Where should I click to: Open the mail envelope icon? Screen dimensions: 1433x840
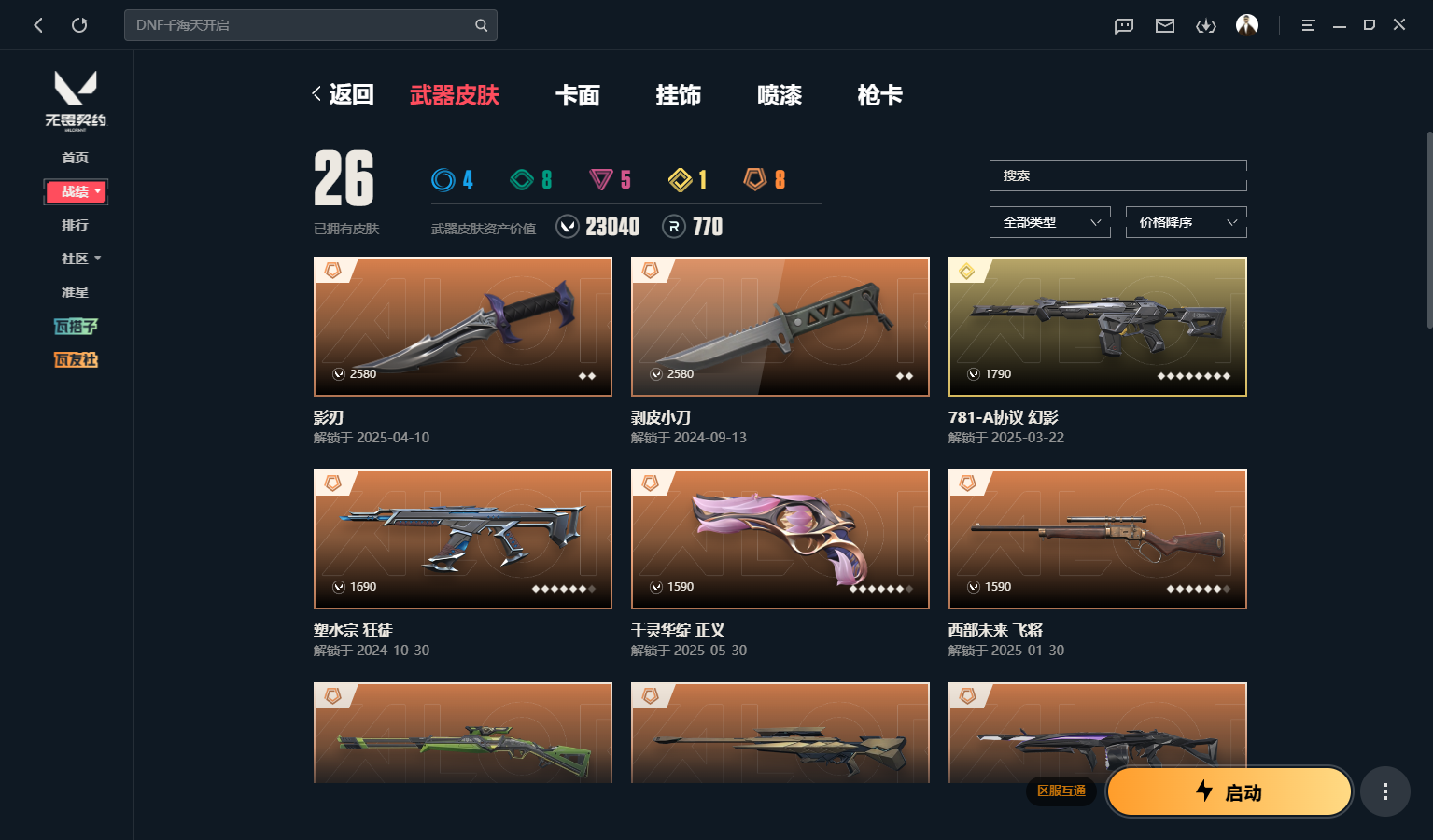1165,25
